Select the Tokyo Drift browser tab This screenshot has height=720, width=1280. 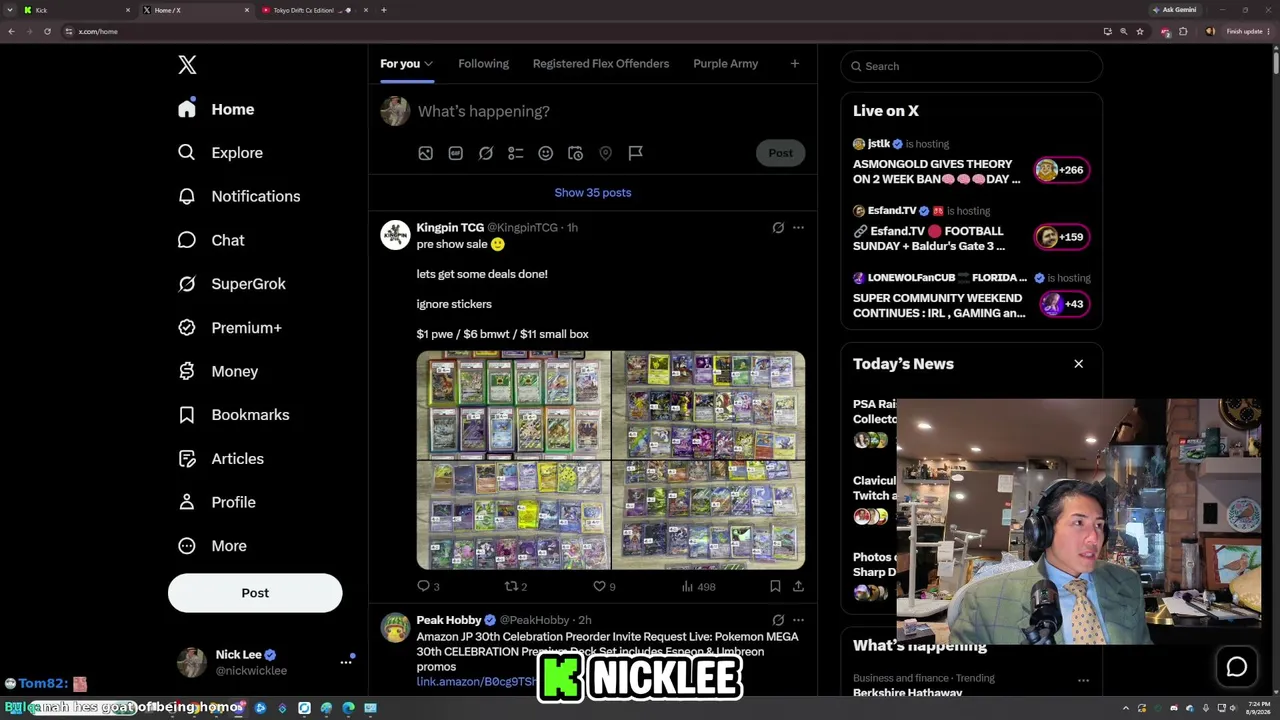click(315, 10)
